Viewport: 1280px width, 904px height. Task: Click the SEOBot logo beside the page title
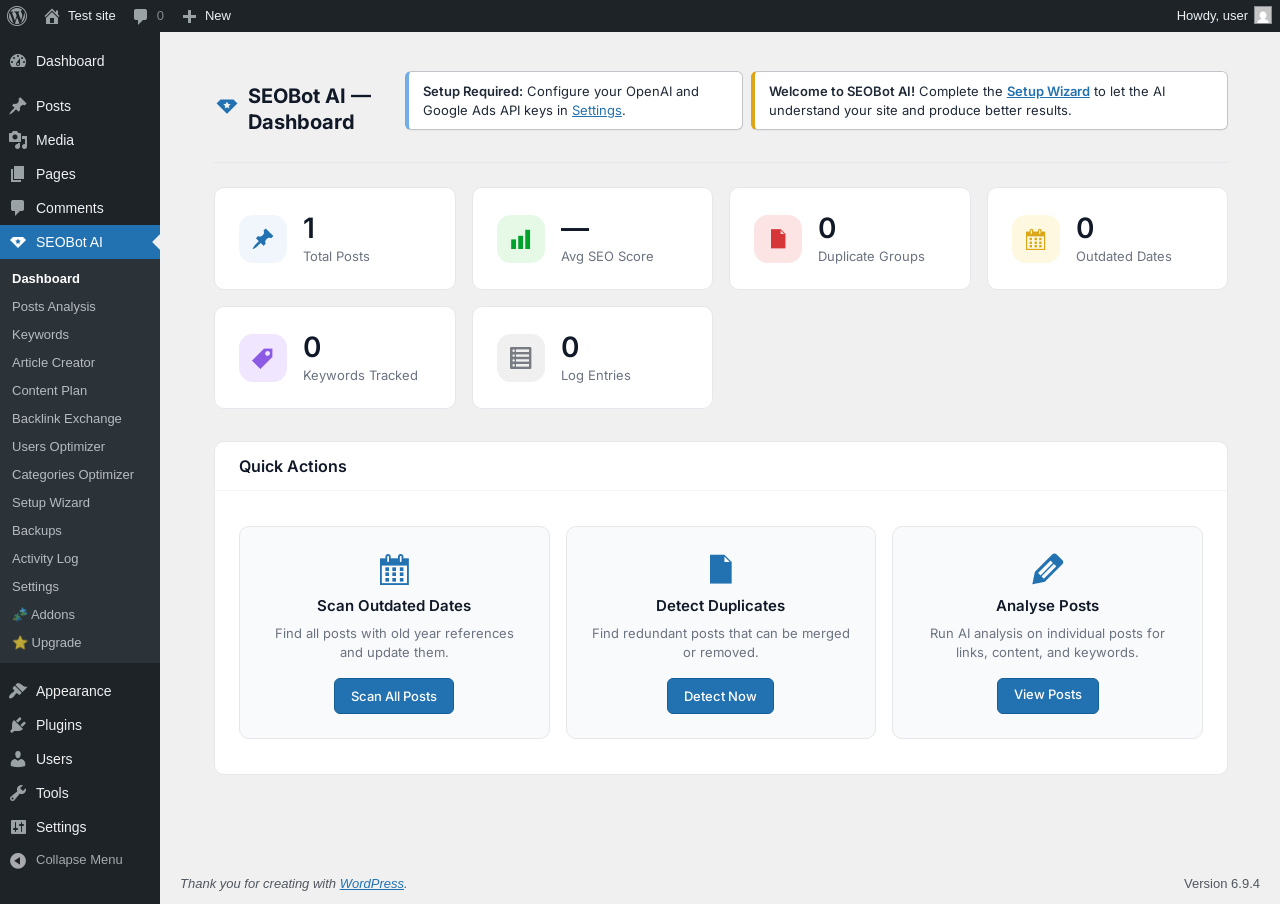227,106
